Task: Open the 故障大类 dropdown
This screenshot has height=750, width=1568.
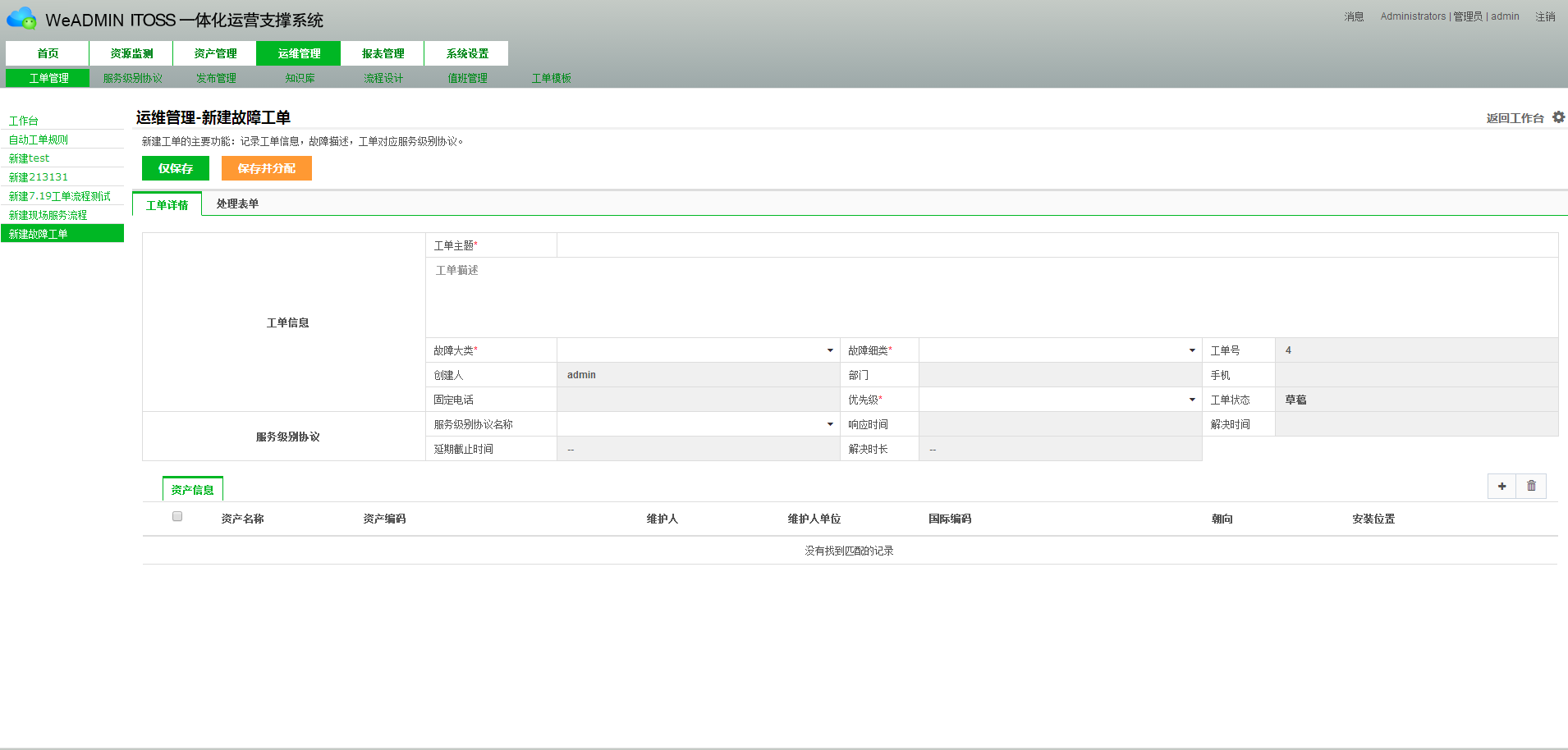Action: click(698, 350)
